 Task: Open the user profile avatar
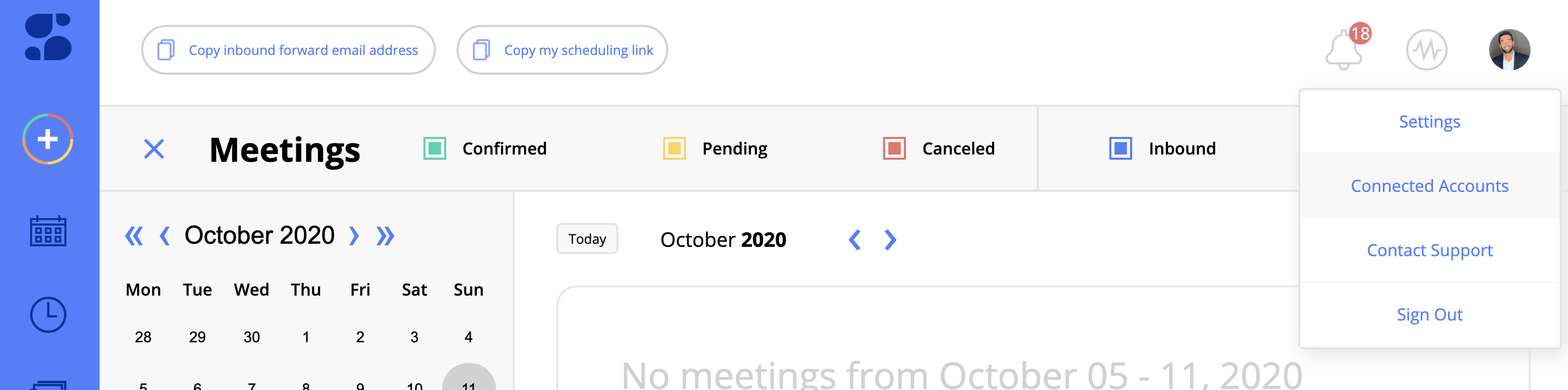1509,50
